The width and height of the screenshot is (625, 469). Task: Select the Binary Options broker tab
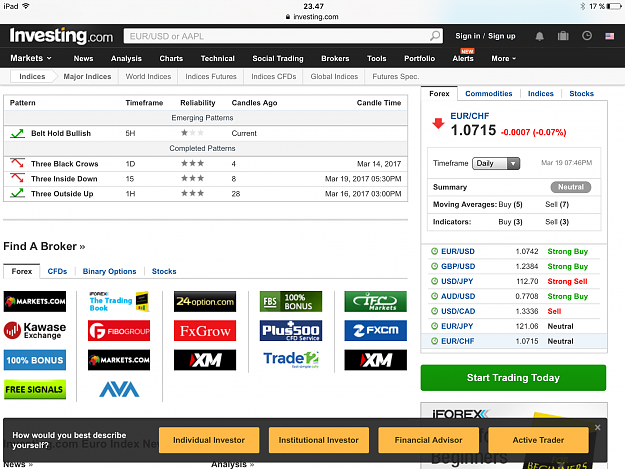(110, 271)
